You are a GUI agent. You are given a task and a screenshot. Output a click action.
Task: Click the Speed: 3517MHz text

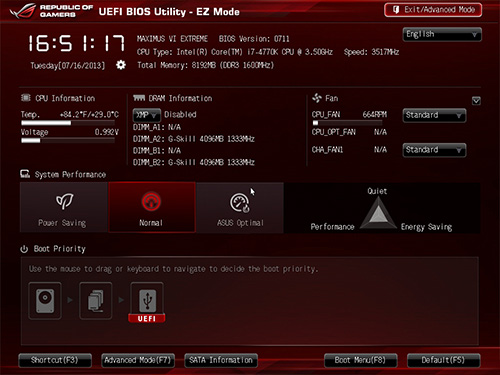372,52
